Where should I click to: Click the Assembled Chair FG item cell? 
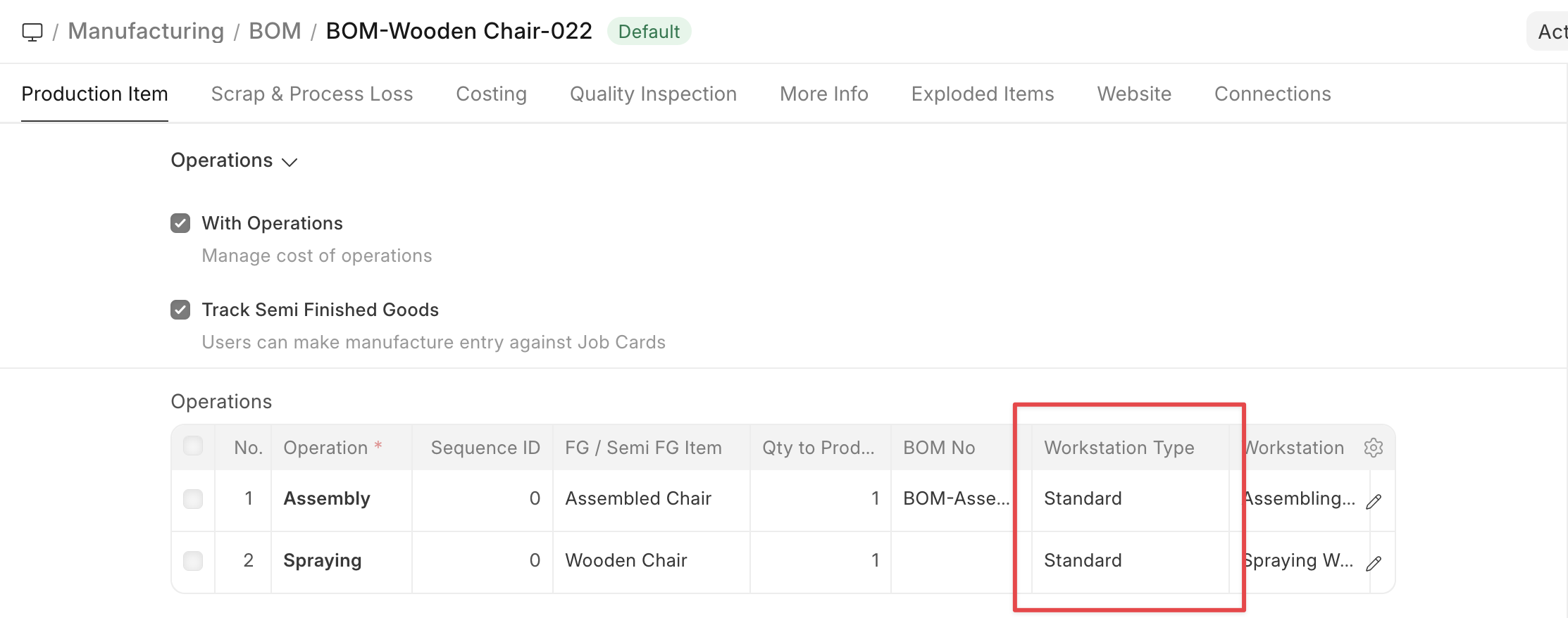tap(638, 499)
